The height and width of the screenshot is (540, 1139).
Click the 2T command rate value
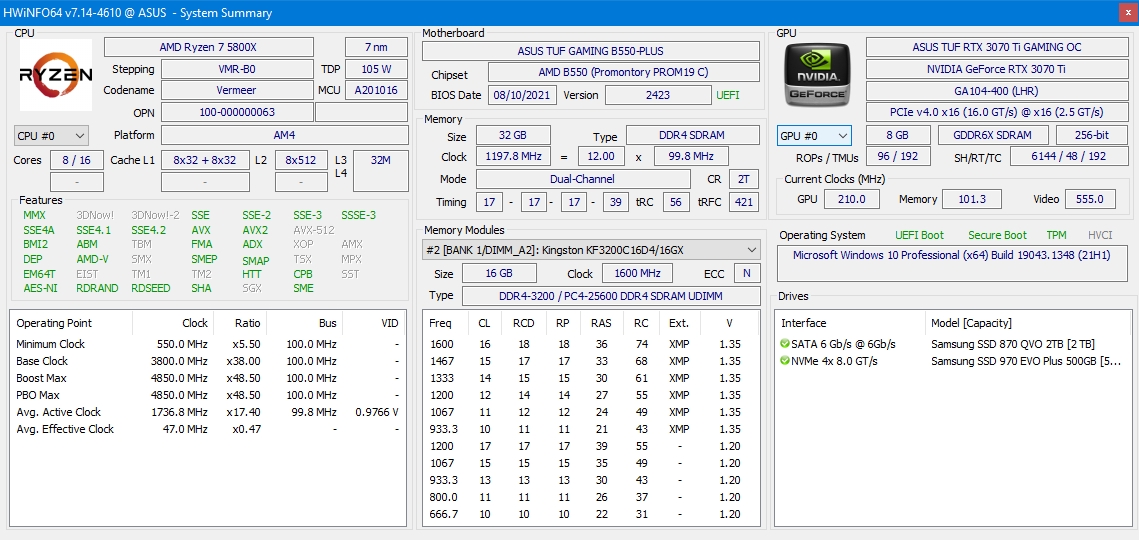tap(744, 179)
